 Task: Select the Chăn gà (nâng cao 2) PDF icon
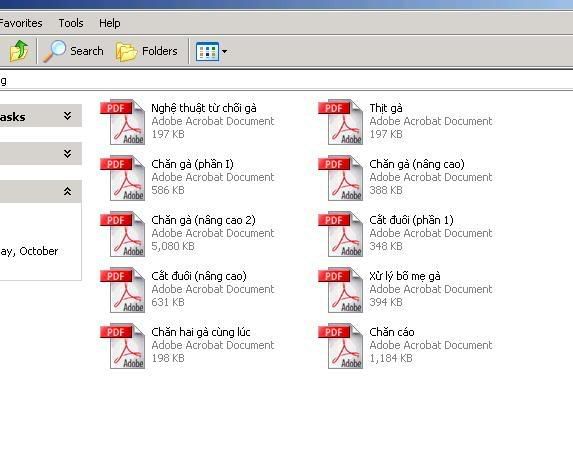coord(122,234)
